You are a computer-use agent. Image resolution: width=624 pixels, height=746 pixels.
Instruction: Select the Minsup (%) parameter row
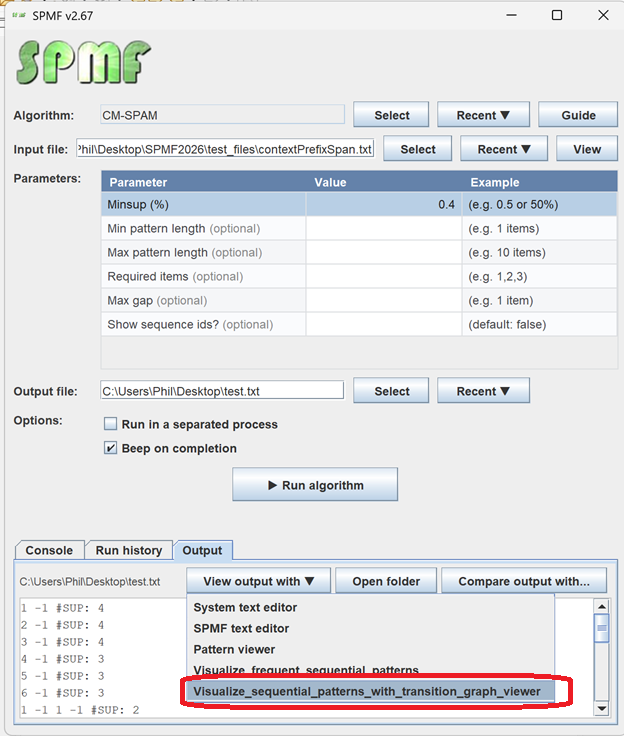click(x=359, y=205)
